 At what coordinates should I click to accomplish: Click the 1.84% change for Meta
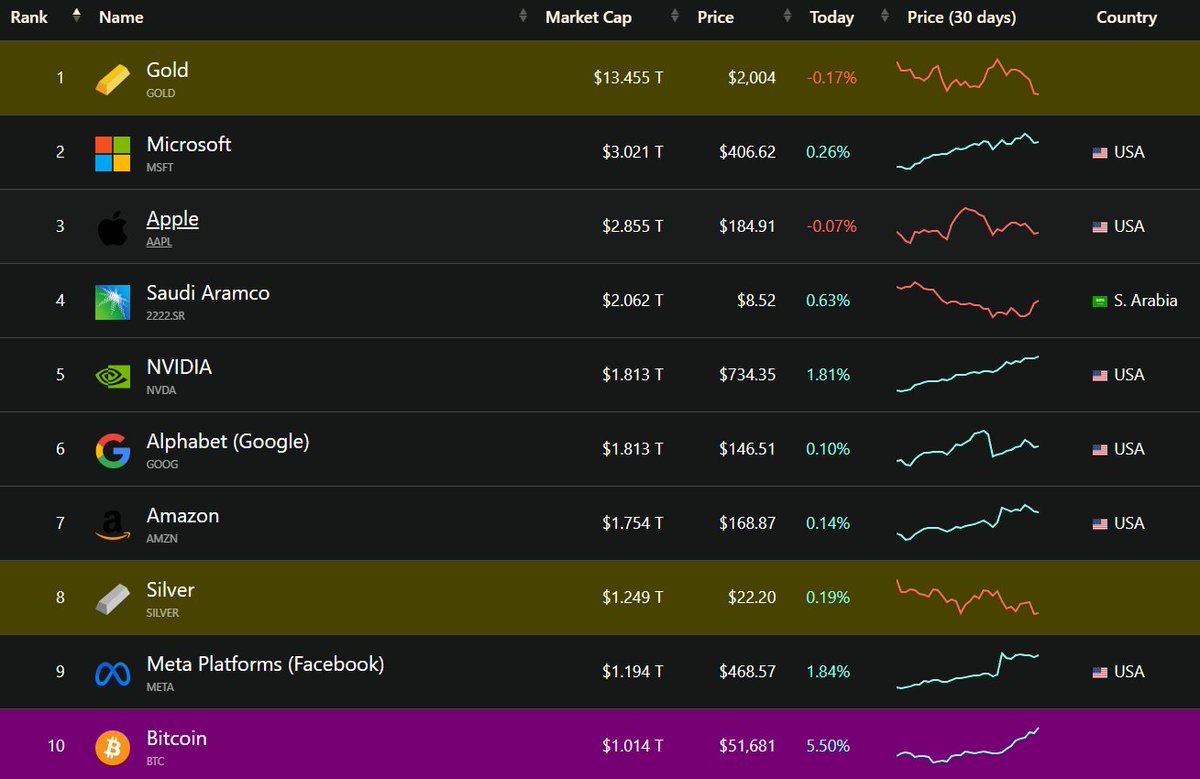[x=828, y=672]
